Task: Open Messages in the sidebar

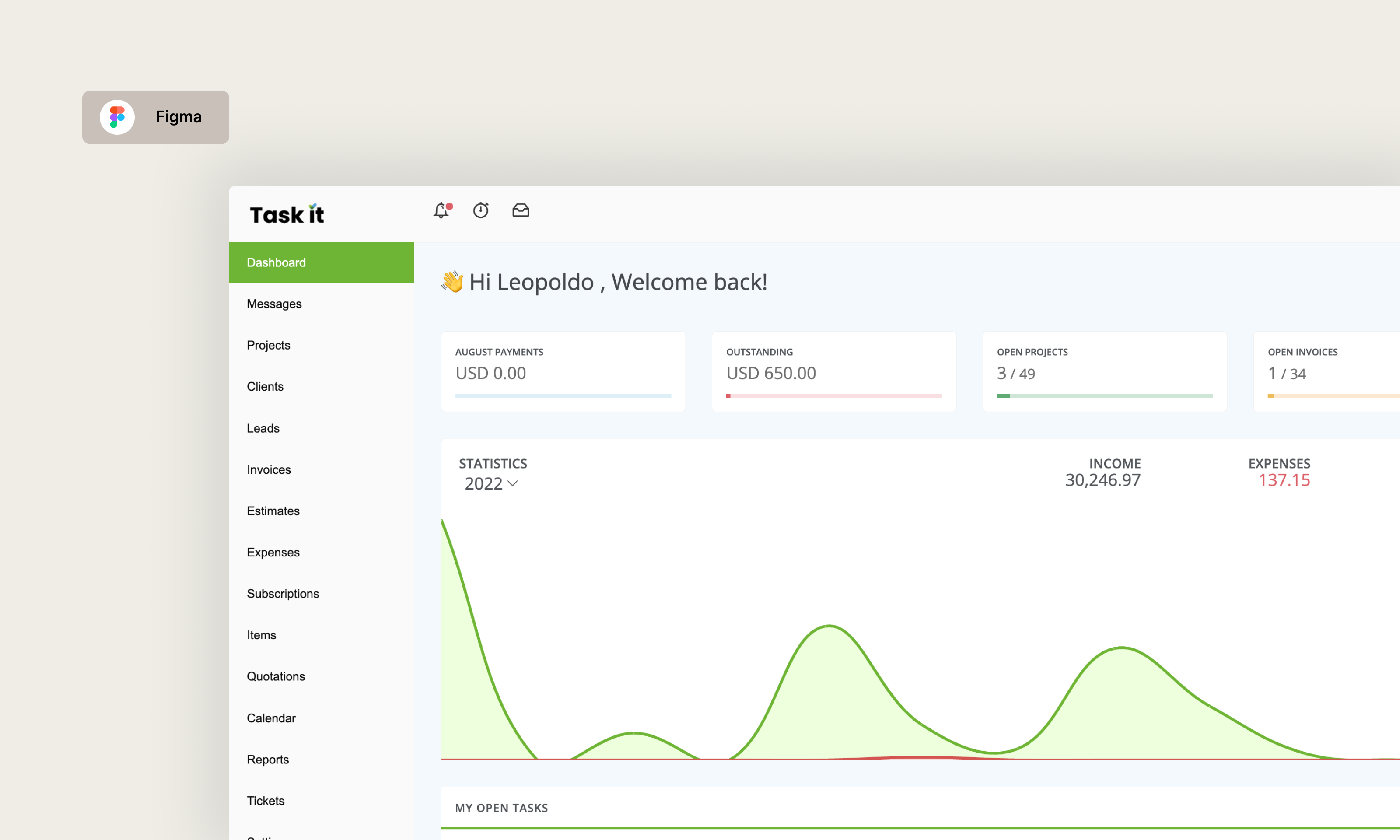Action: pyautogui.click(x=322, y=304)
